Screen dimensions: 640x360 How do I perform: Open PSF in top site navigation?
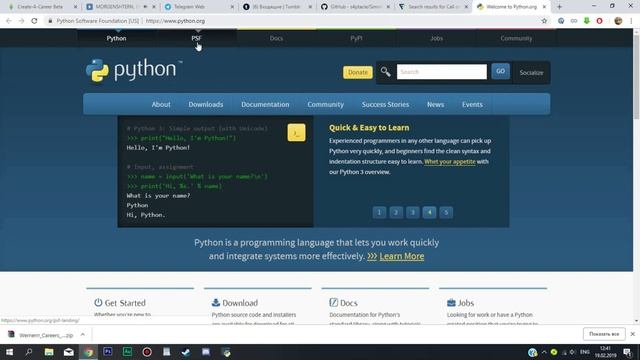[196, 38]
